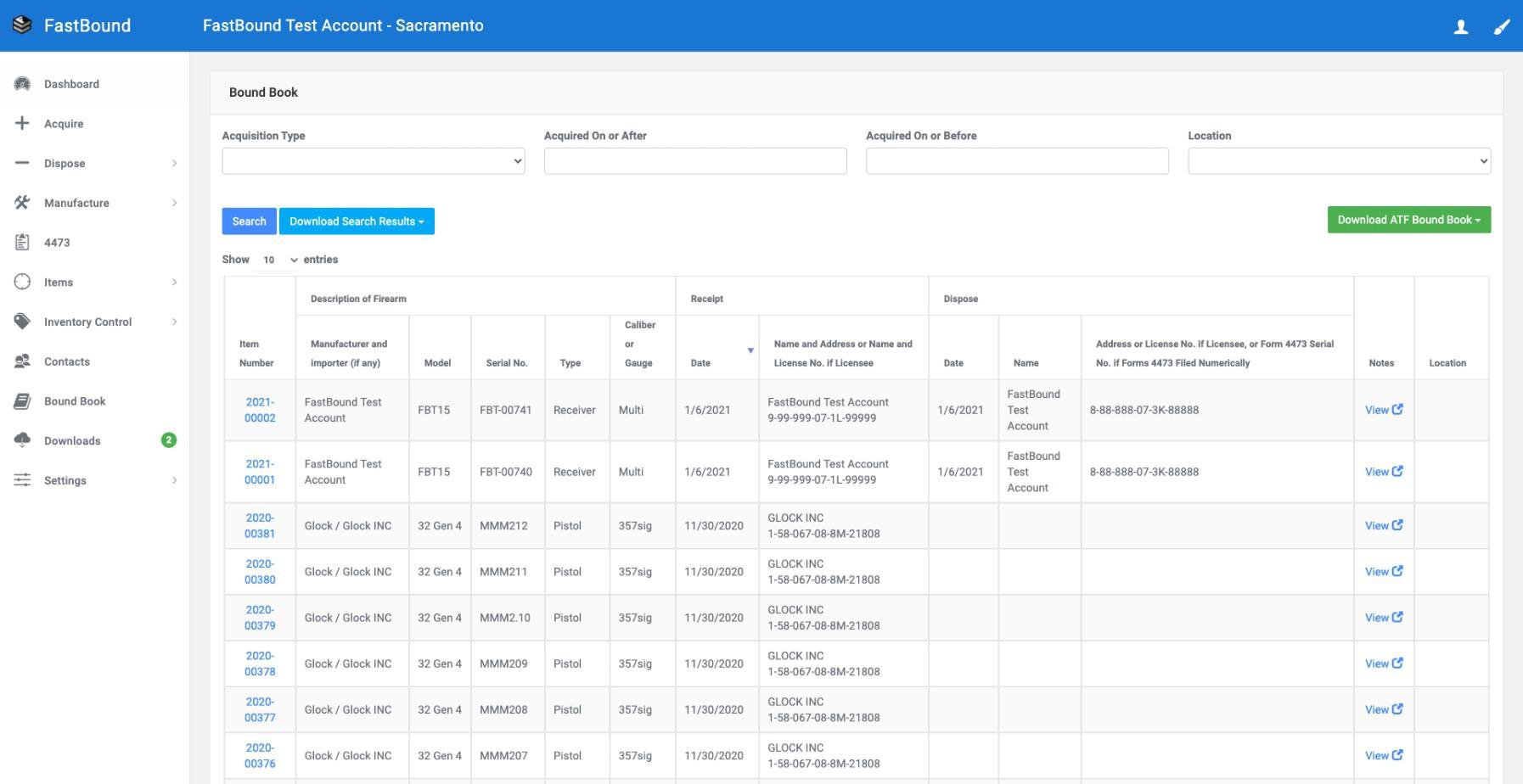The height and width of the screenshot is (784, 1523).
Task: Expand the Settings submenu chevron
Action: pos(174,480)
